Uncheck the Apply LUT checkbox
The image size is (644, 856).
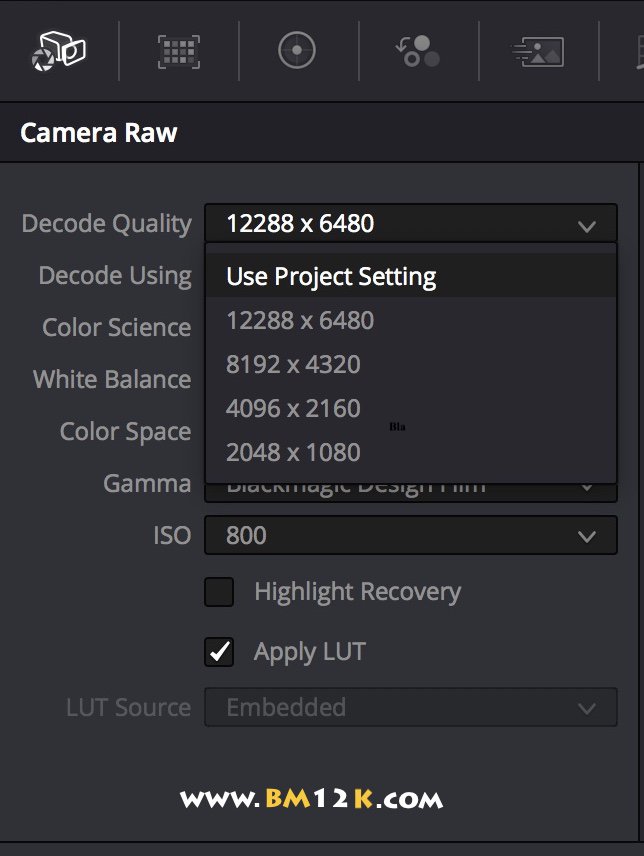pos(219,652)
